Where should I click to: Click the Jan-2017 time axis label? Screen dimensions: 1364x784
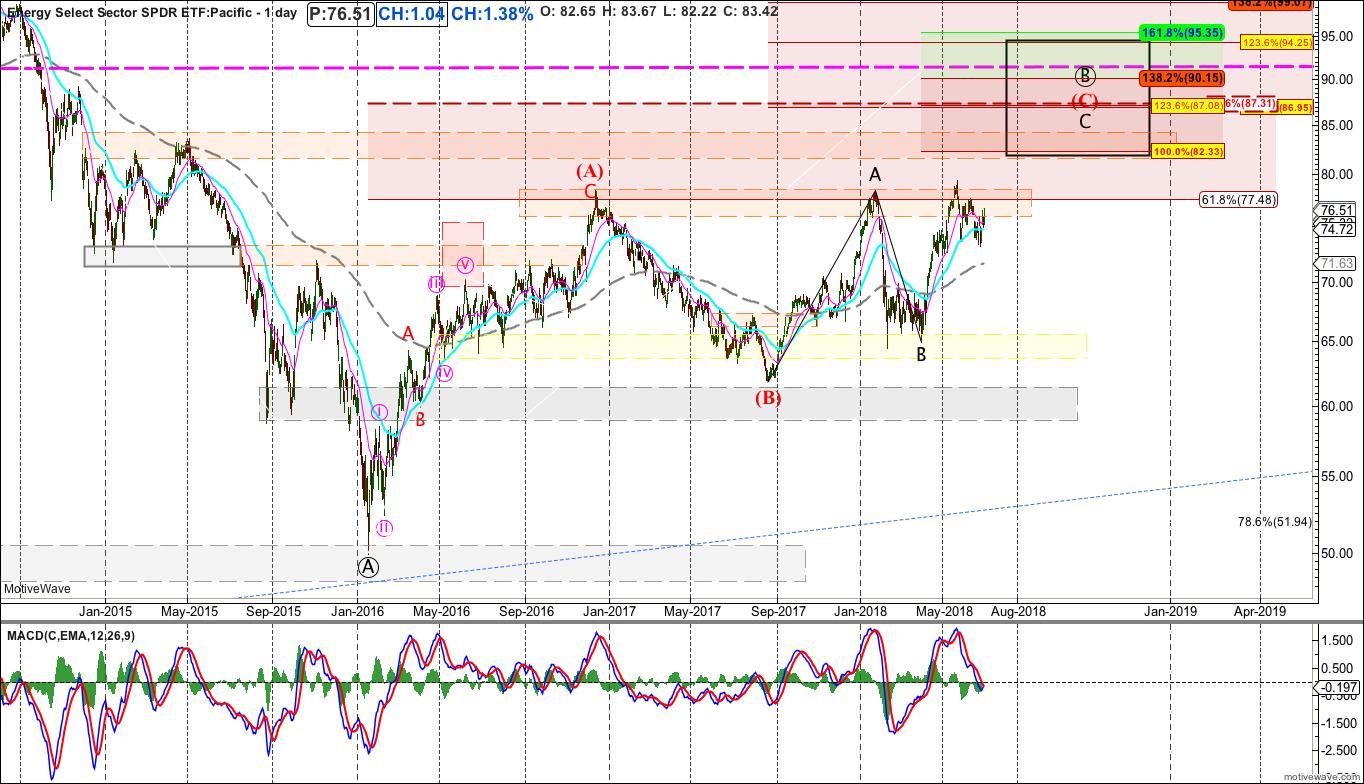point(608,610)
